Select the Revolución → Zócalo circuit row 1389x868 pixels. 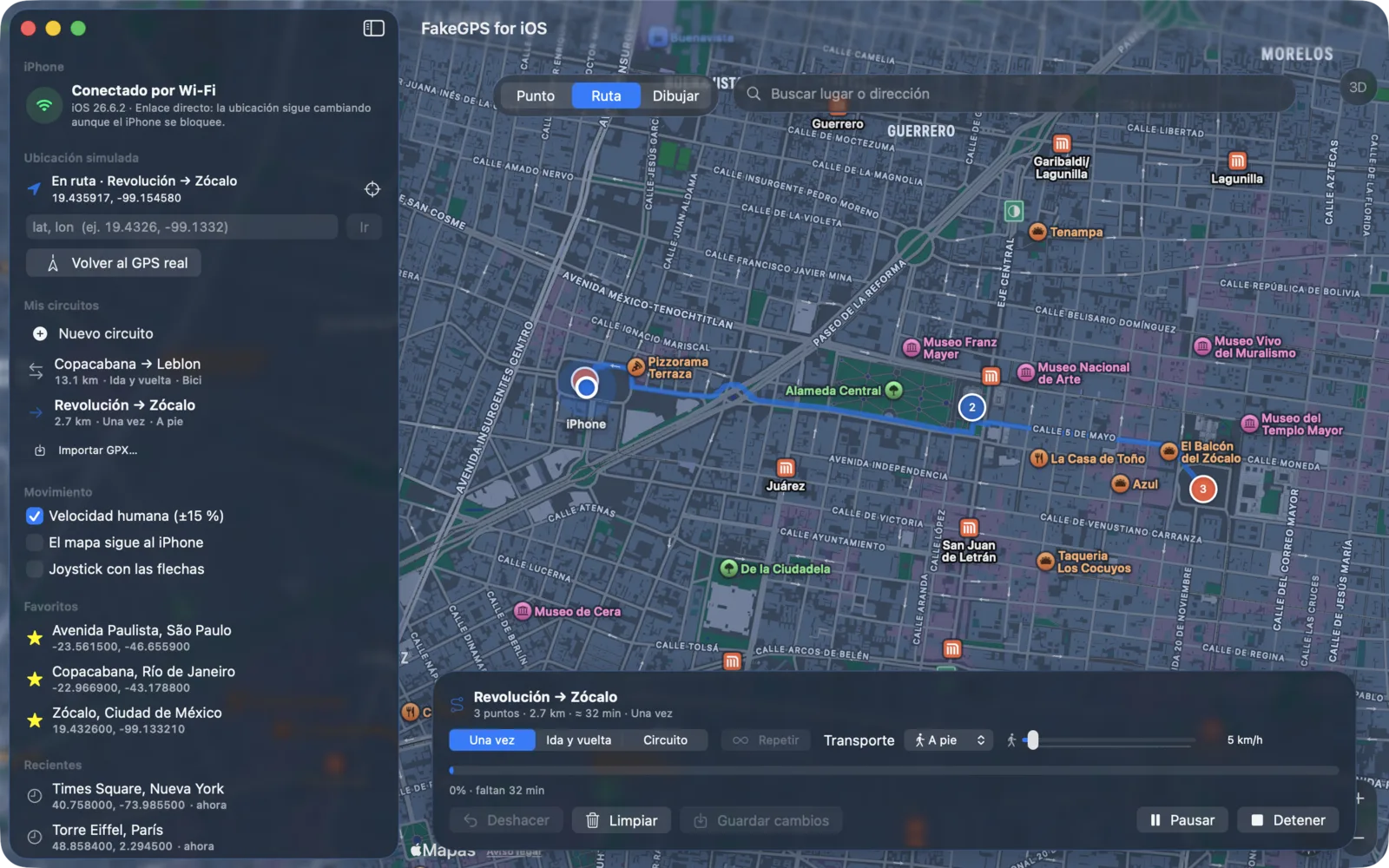204,412
